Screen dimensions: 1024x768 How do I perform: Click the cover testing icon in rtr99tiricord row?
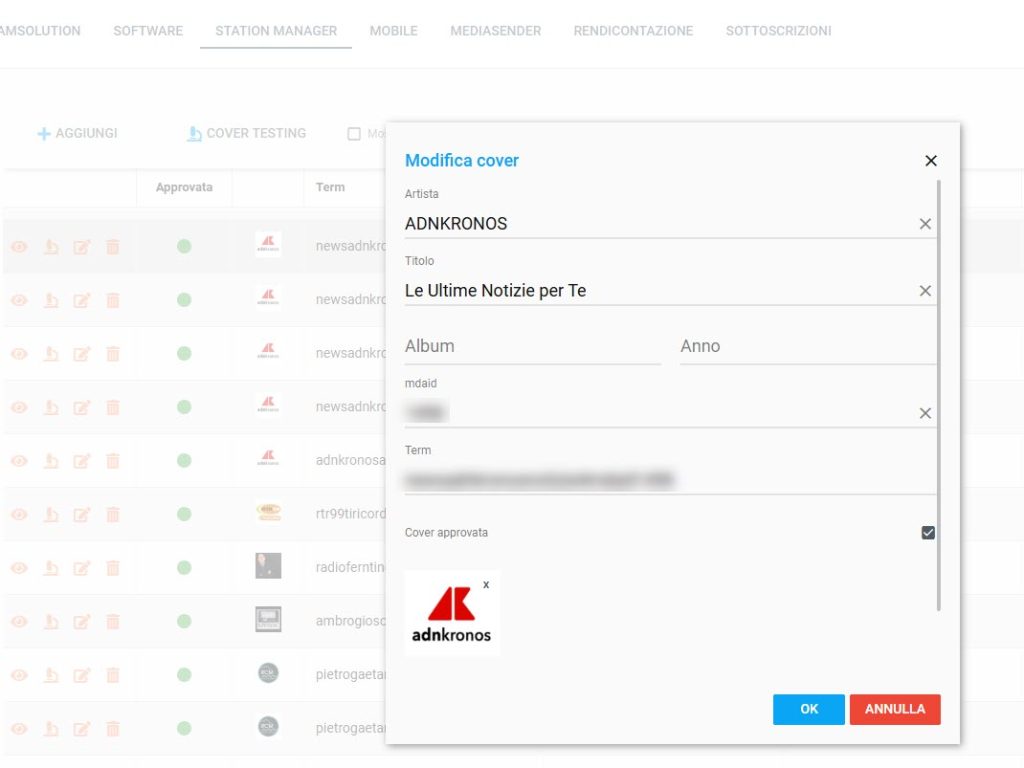point(51,515)
